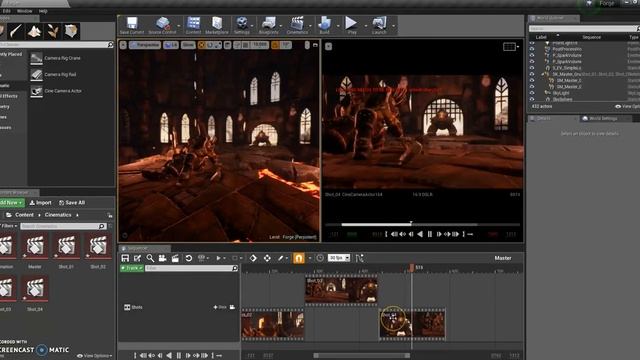Open viewport Show dropdown

pos(188,45)
